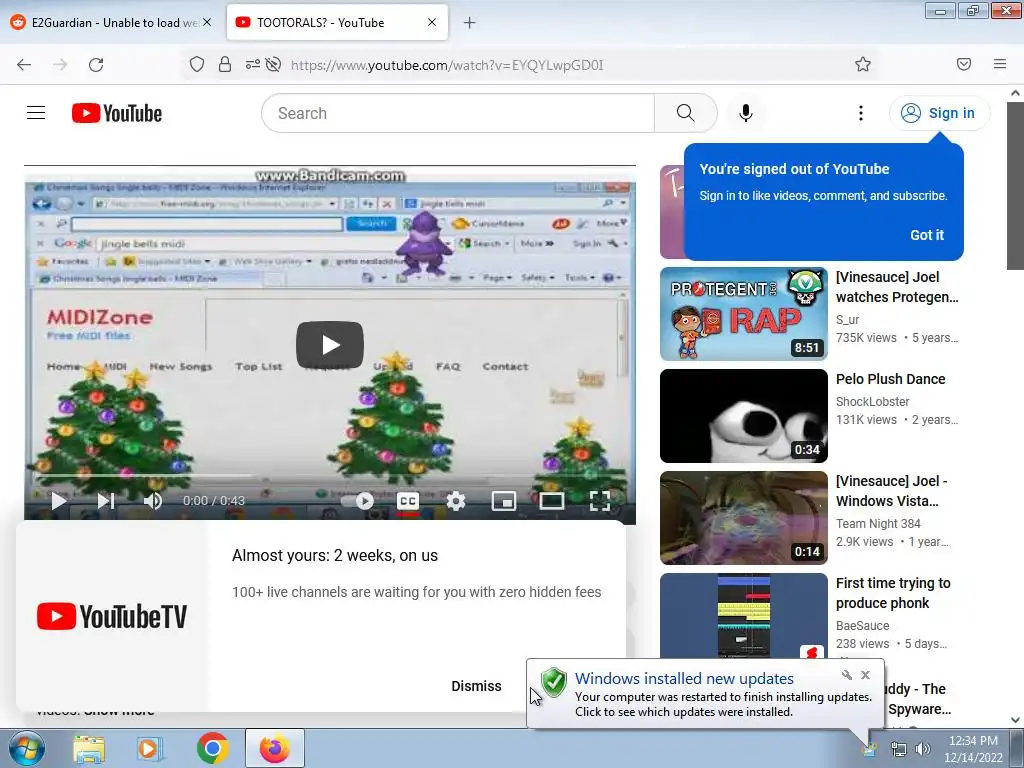The height and width of the screenshot is (768, 1024).
Task: Open system tray volume icon
Action: [922, 749]
